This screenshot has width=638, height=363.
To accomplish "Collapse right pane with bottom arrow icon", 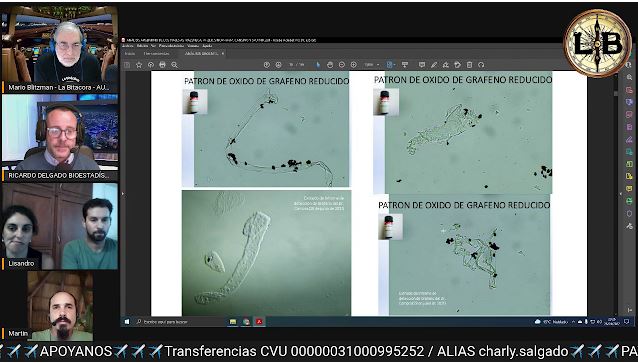I will click(629, 310).
